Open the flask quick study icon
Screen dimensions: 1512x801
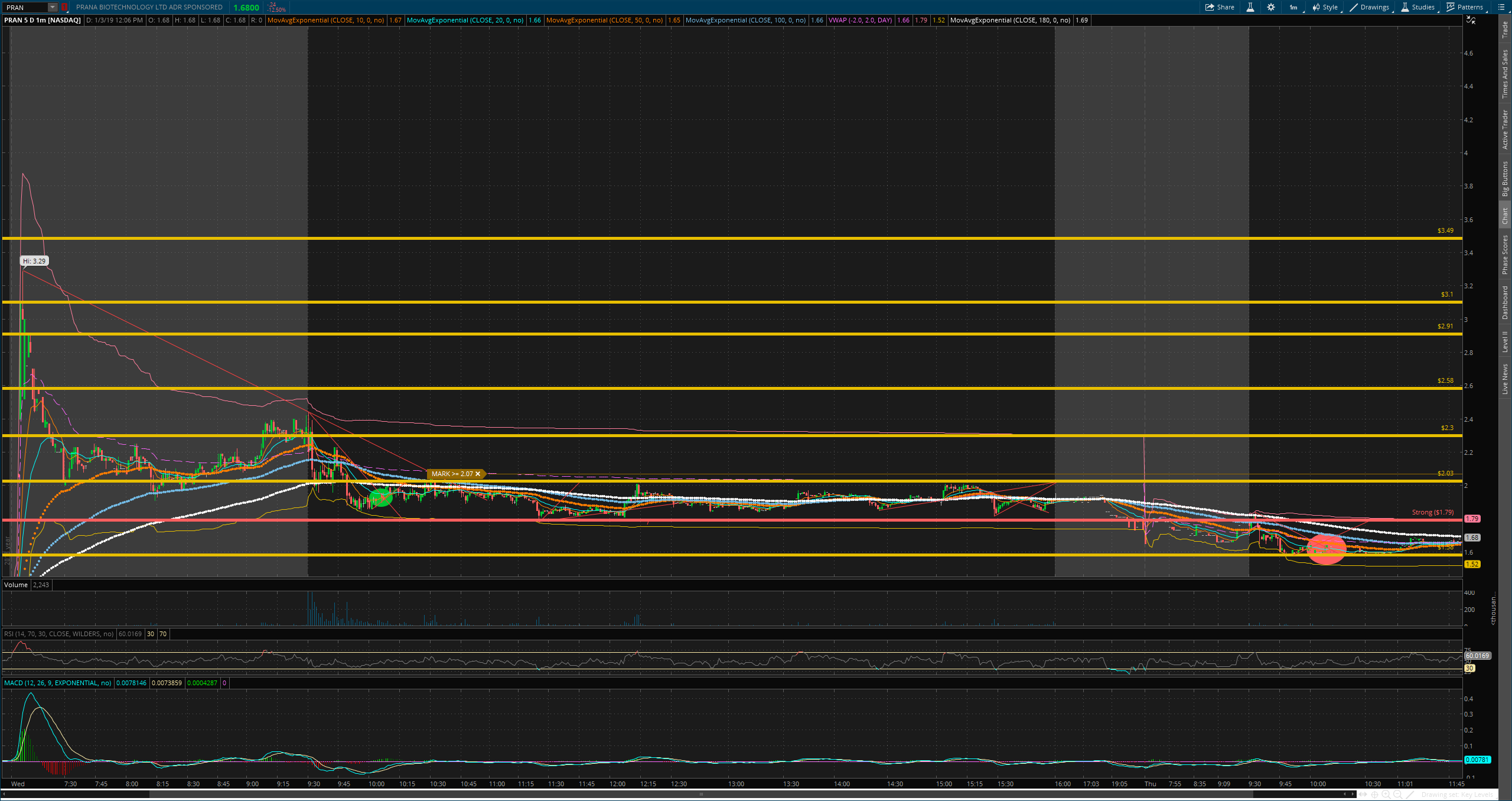coord(1250,7)
